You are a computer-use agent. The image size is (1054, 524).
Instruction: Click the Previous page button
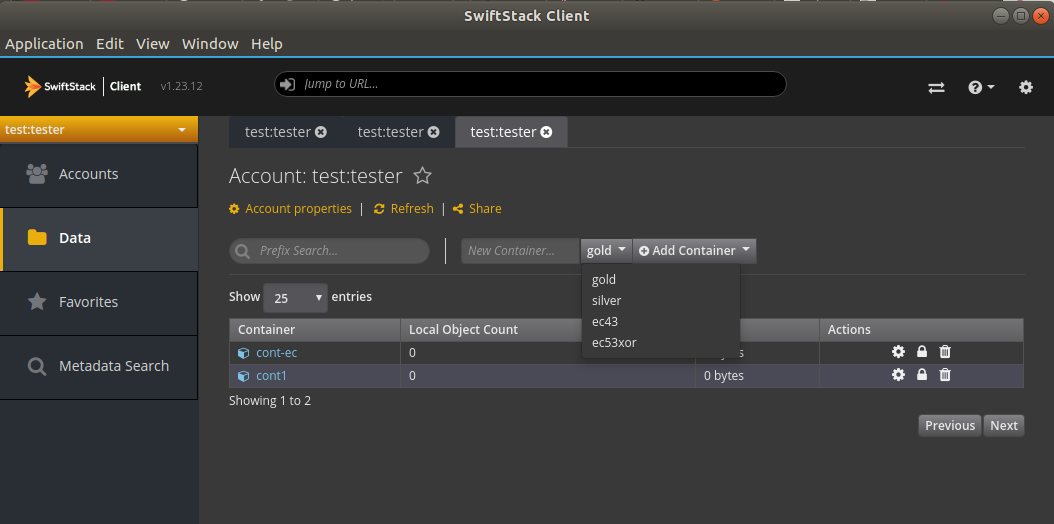pyautogui.click(x=950, y=425)
